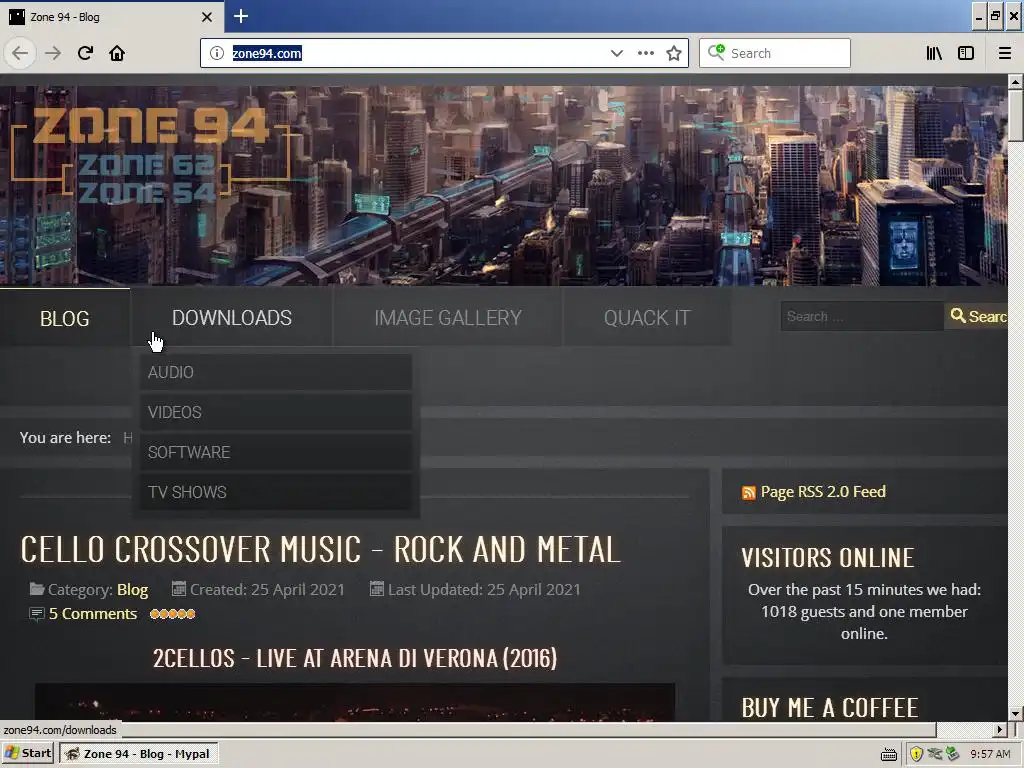Click the Last Updated: 25 April 2021 text
The width and height of the screenshot is (1024, 768).
pos(484,590)
